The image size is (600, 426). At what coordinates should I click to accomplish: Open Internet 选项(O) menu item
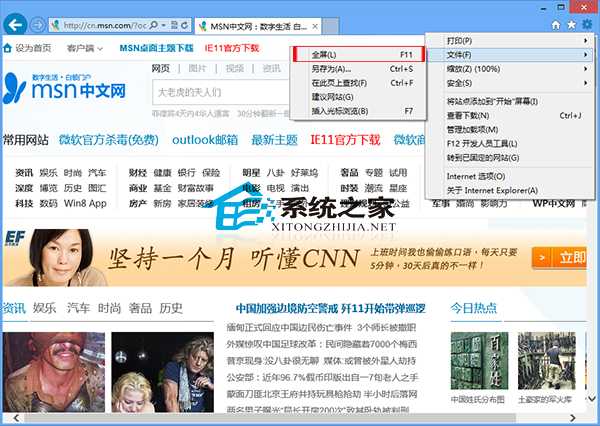[509, 176]
